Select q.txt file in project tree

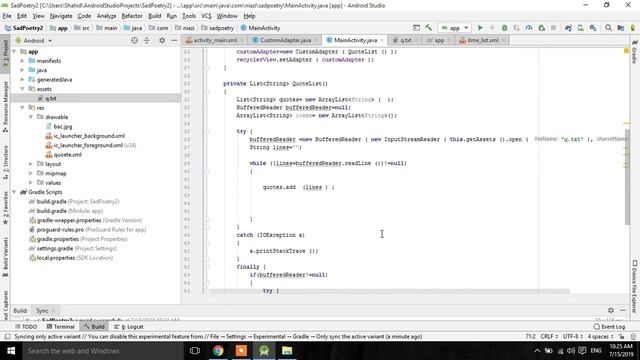[50, 98]
